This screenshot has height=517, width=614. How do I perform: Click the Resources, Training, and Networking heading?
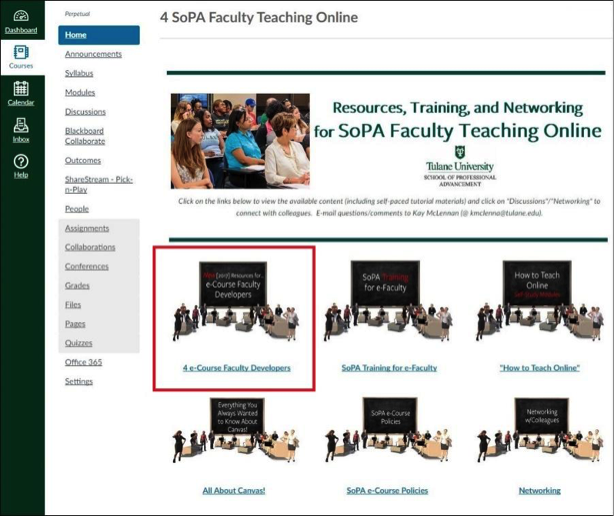coord(458,108)
